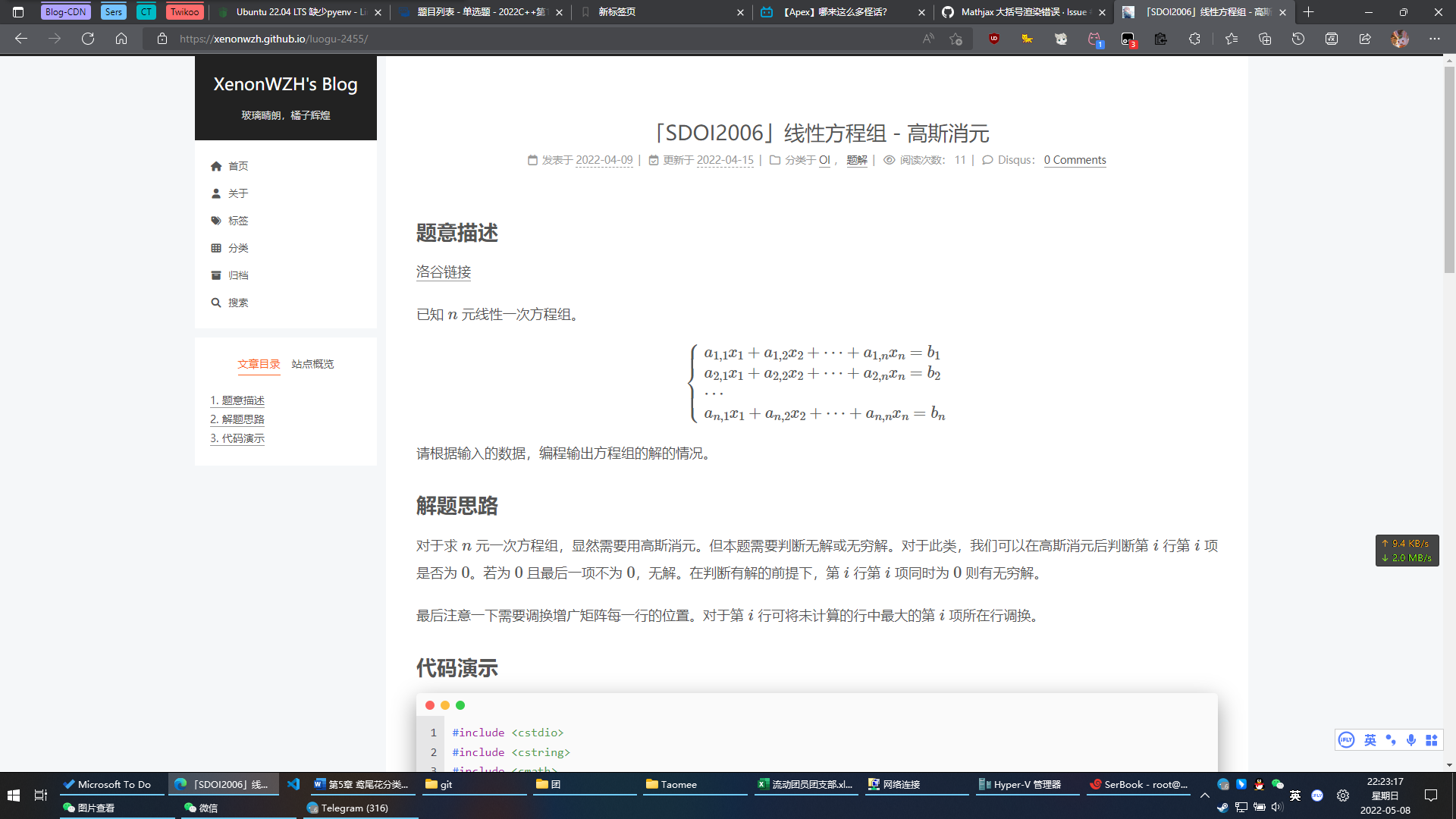Open the uBlock Origin extension icon

click(994, 38)
